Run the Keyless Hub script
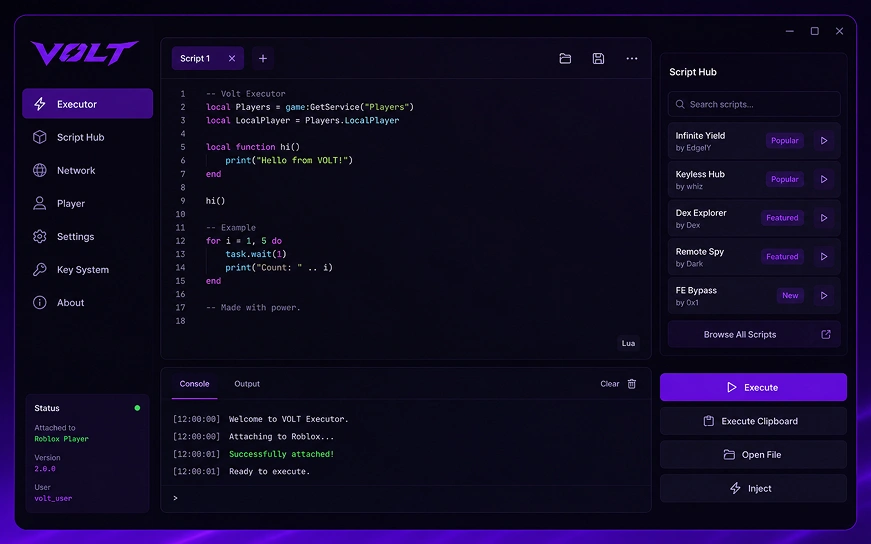This screenshot has height=544, width=871. tap(824, 179)
